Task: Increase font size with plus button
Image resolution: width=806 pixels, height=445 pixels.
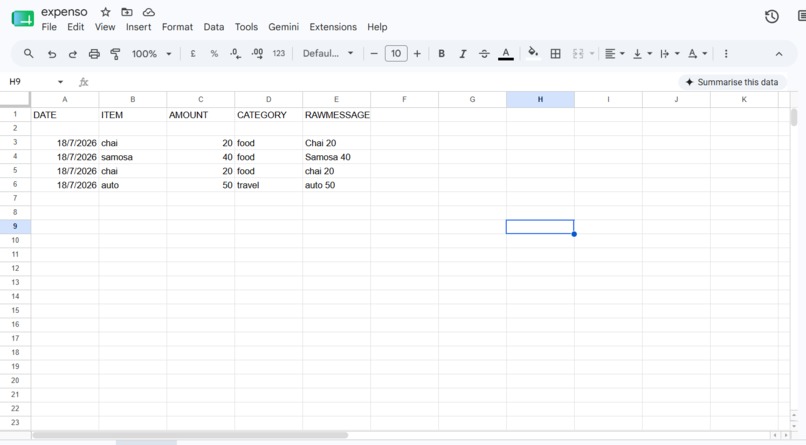Action: click(417, 53)
